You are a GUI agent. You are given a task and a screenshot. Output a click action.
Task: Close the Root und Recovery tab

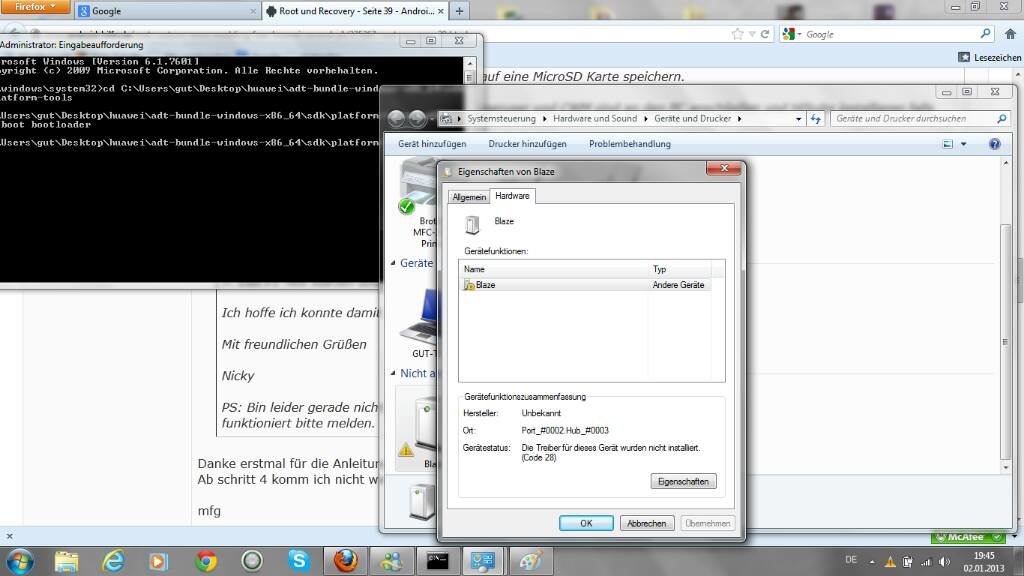[x=441, y=11]
